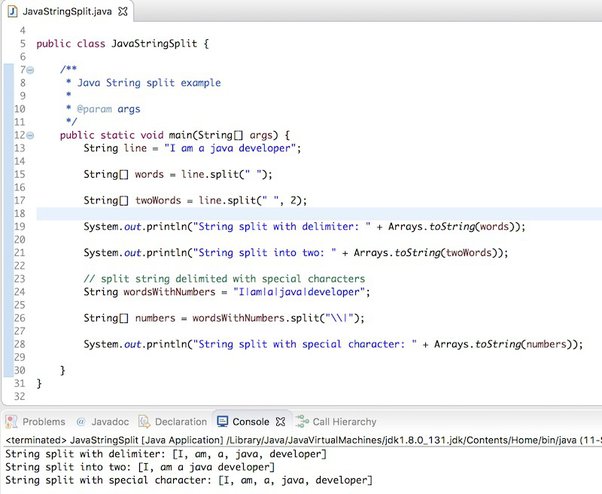This screenshot has width=602, height=494.
Task: Click the @param tag in the Javadoc
Action: point(94,109)
